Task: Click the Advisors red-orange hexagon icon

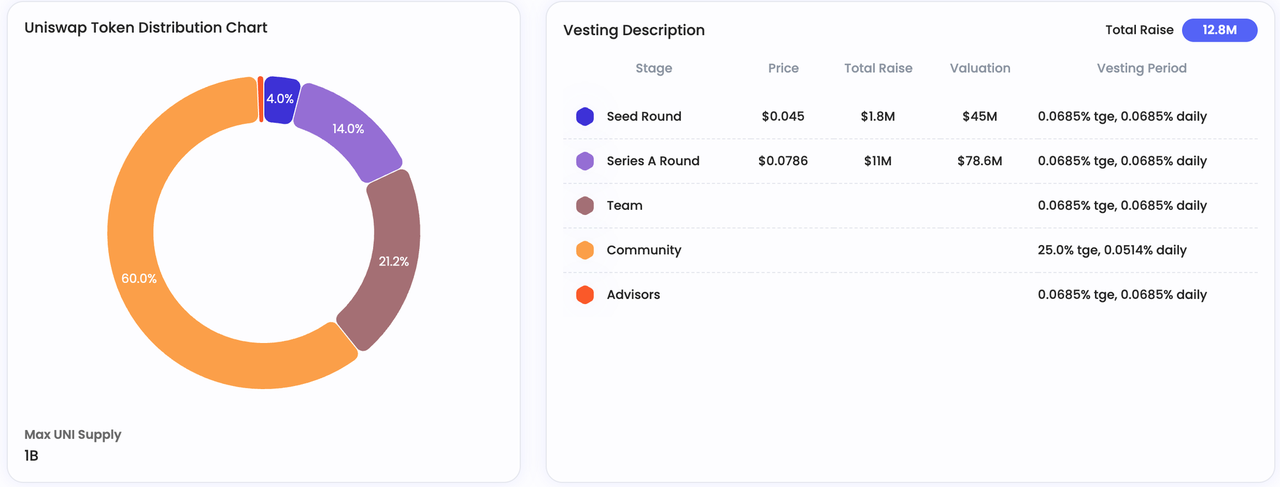Action: [x=585, y=295]
